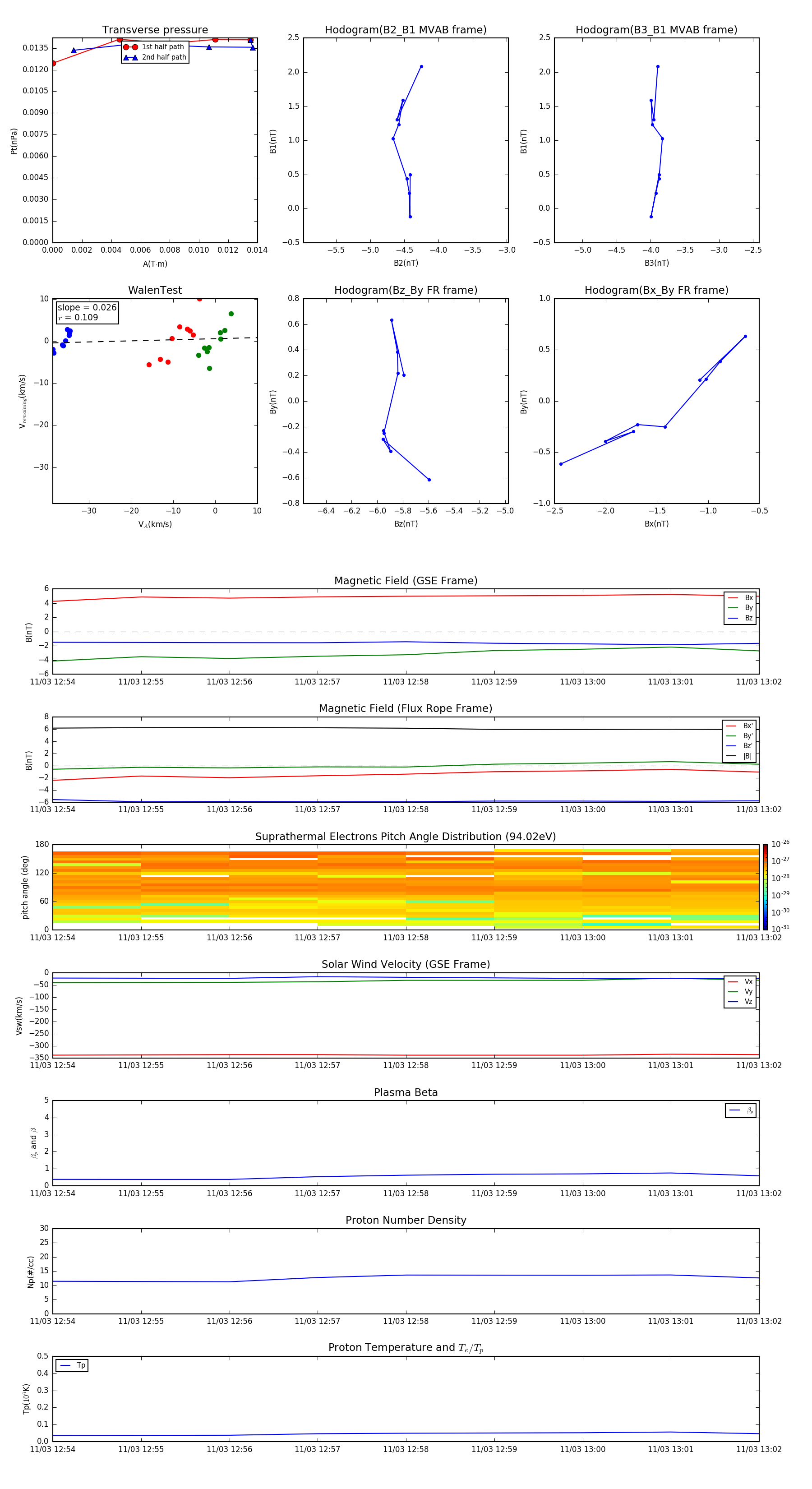812x1489 pixels.
Task: Click the Tp legend entry
Action: click(72, 1365)
